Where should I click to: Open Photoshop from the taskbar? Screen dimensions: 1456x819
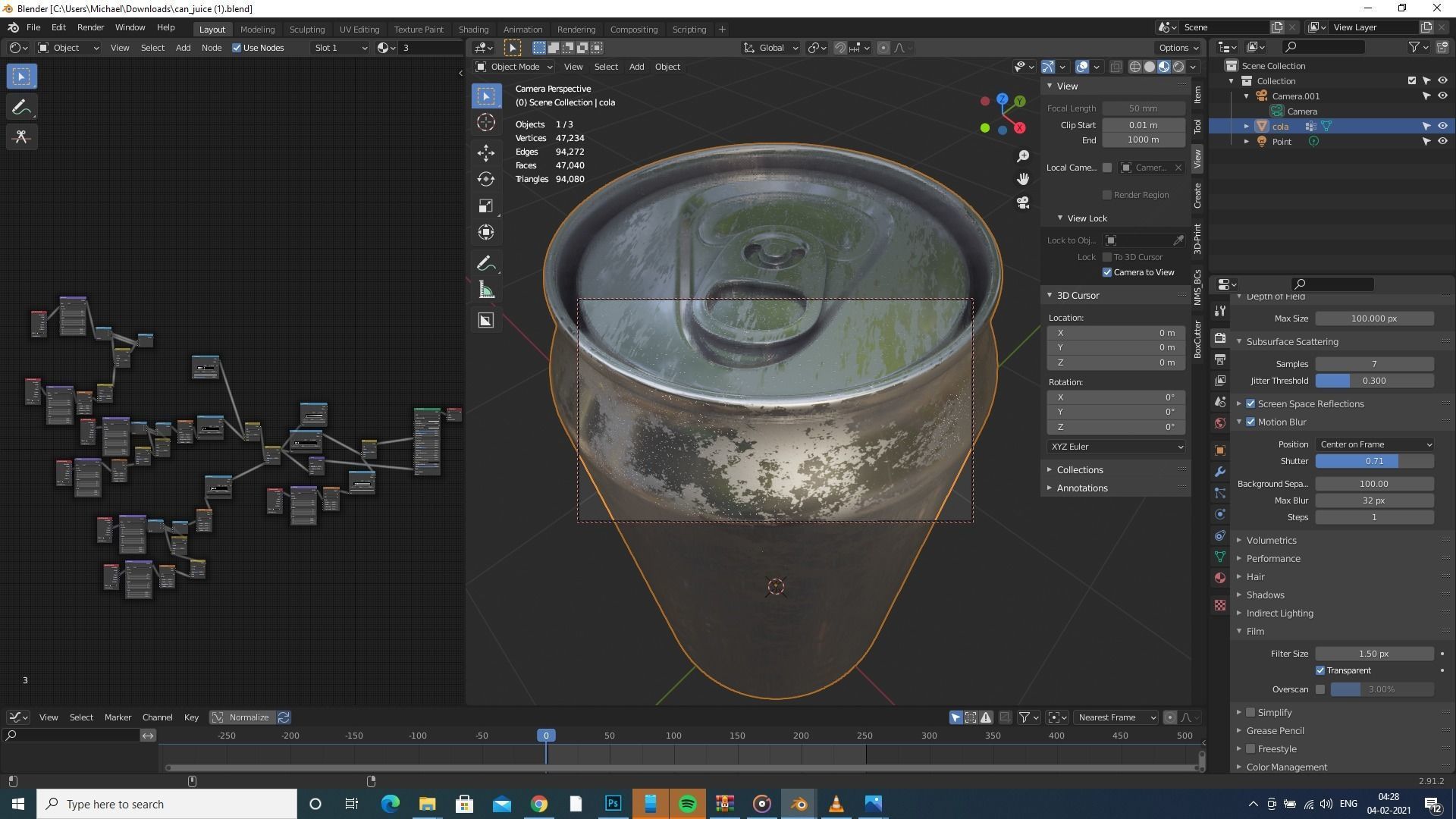(613, 804)
